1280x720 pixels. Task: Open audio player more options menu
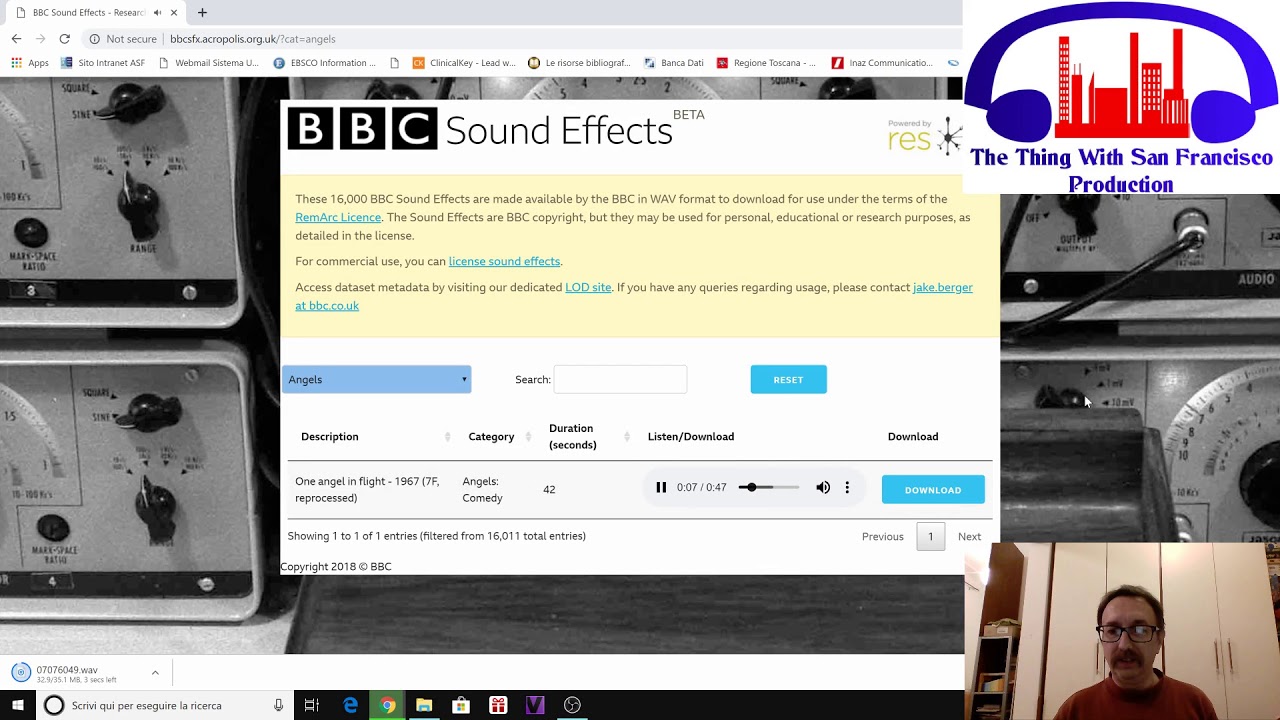(847, 488)
